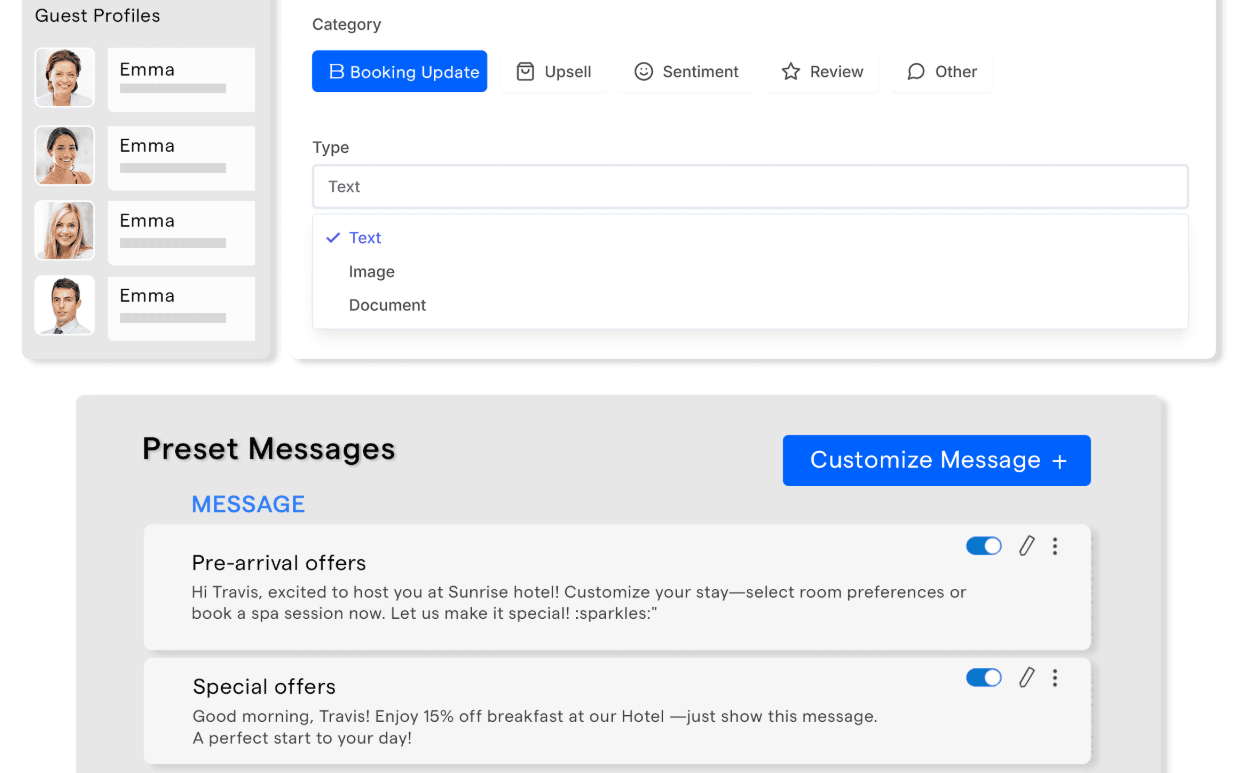
Task: Click the Booking Update category button
Action: 399,72
